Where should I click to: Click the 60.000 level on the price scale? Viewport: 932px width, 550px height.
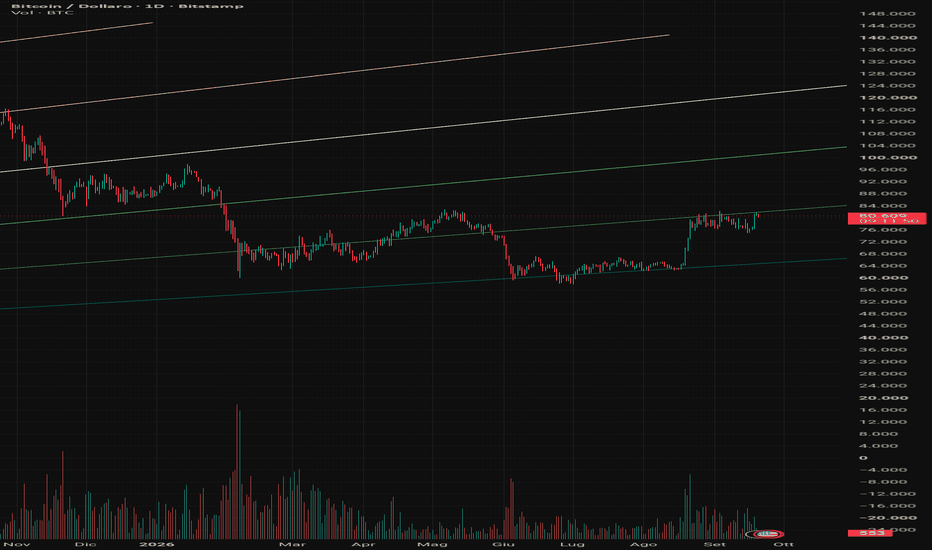click(883, 278)
